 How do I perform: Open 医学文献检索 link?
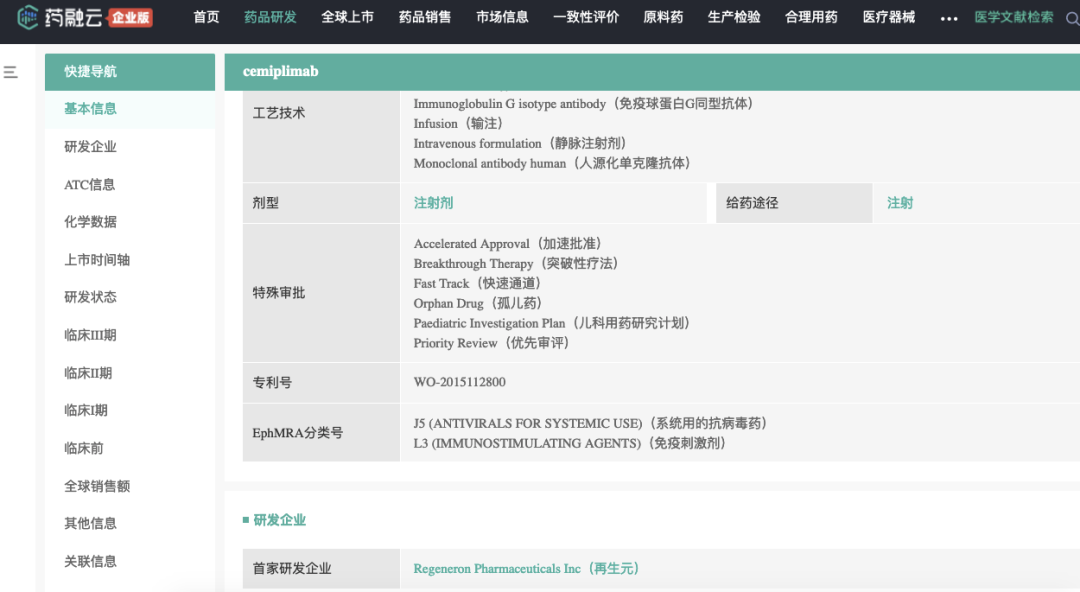coord(1013,17)
